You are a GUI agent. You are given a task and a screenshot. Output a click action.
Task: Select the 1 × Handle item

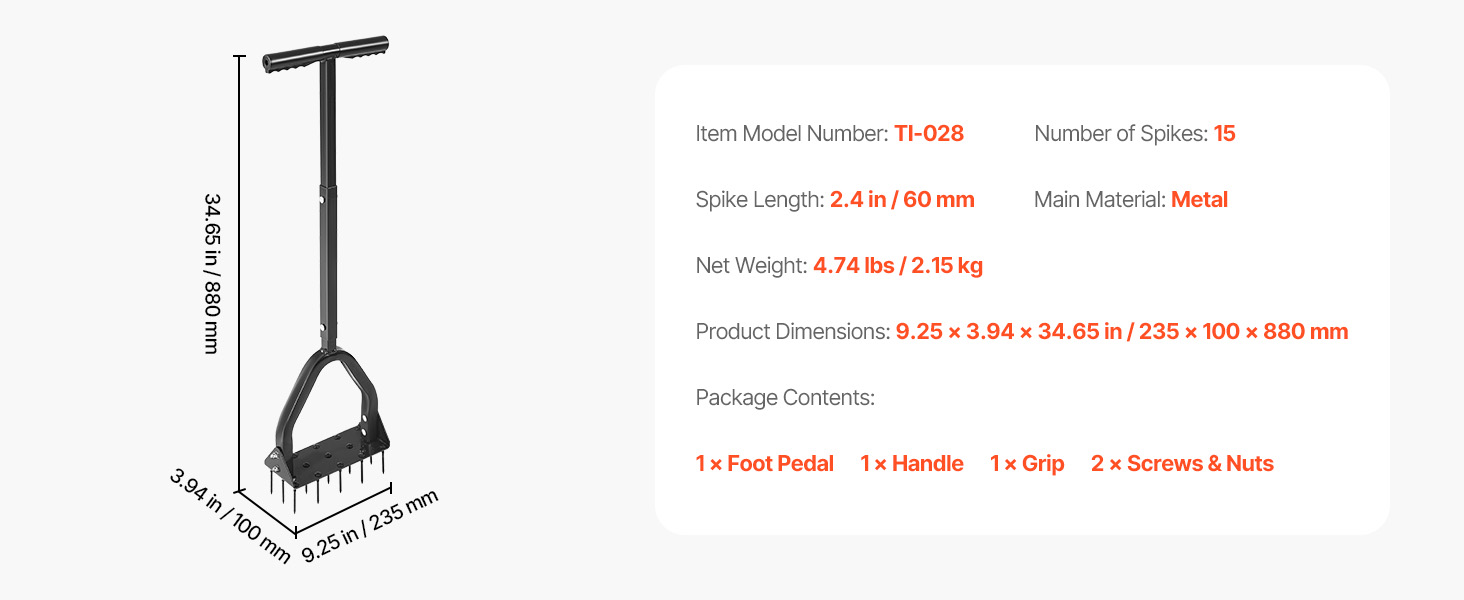(x=912, y=464)
